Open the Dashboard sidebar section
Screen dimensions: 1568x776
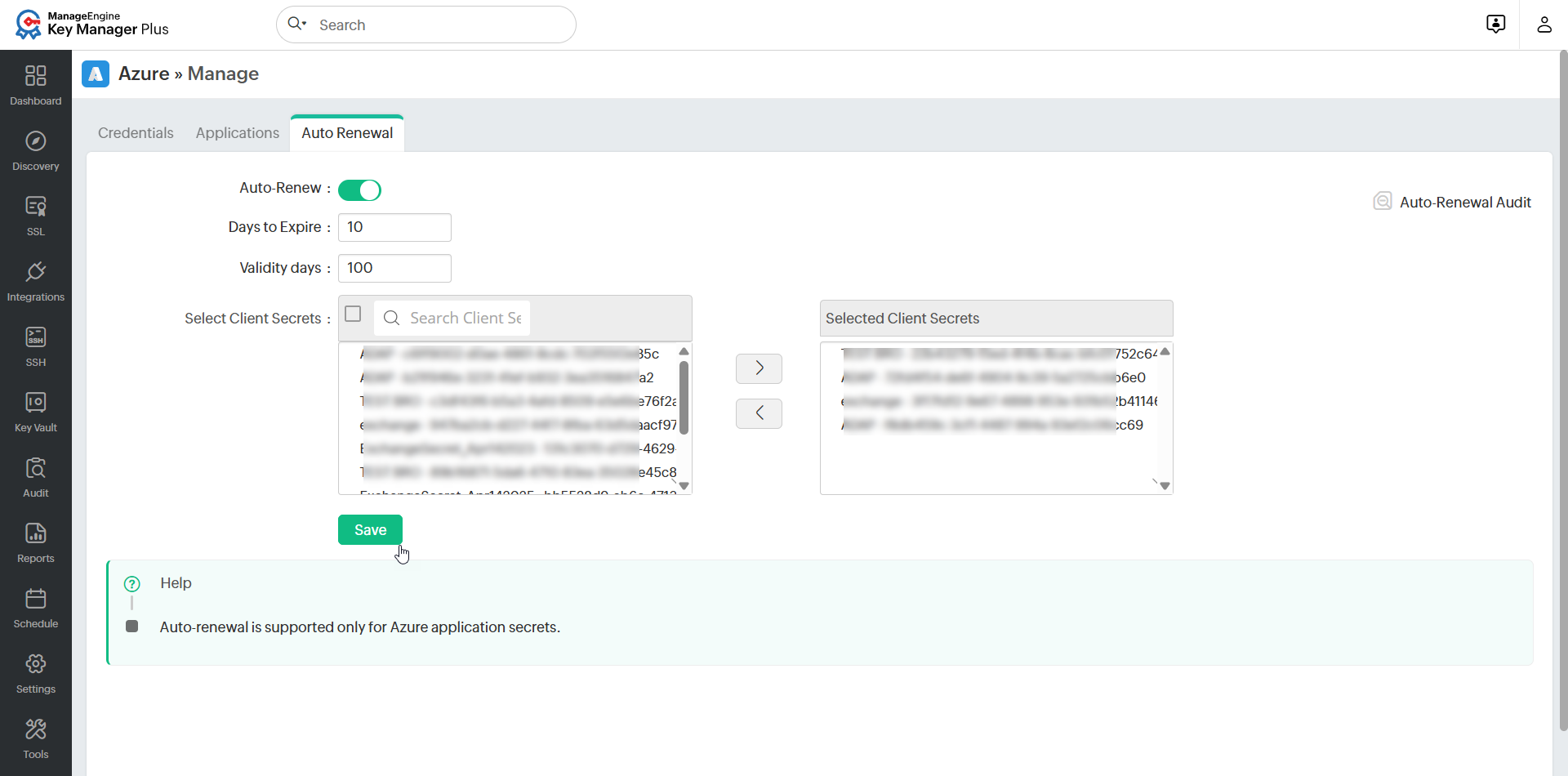(x=36, y=85)
